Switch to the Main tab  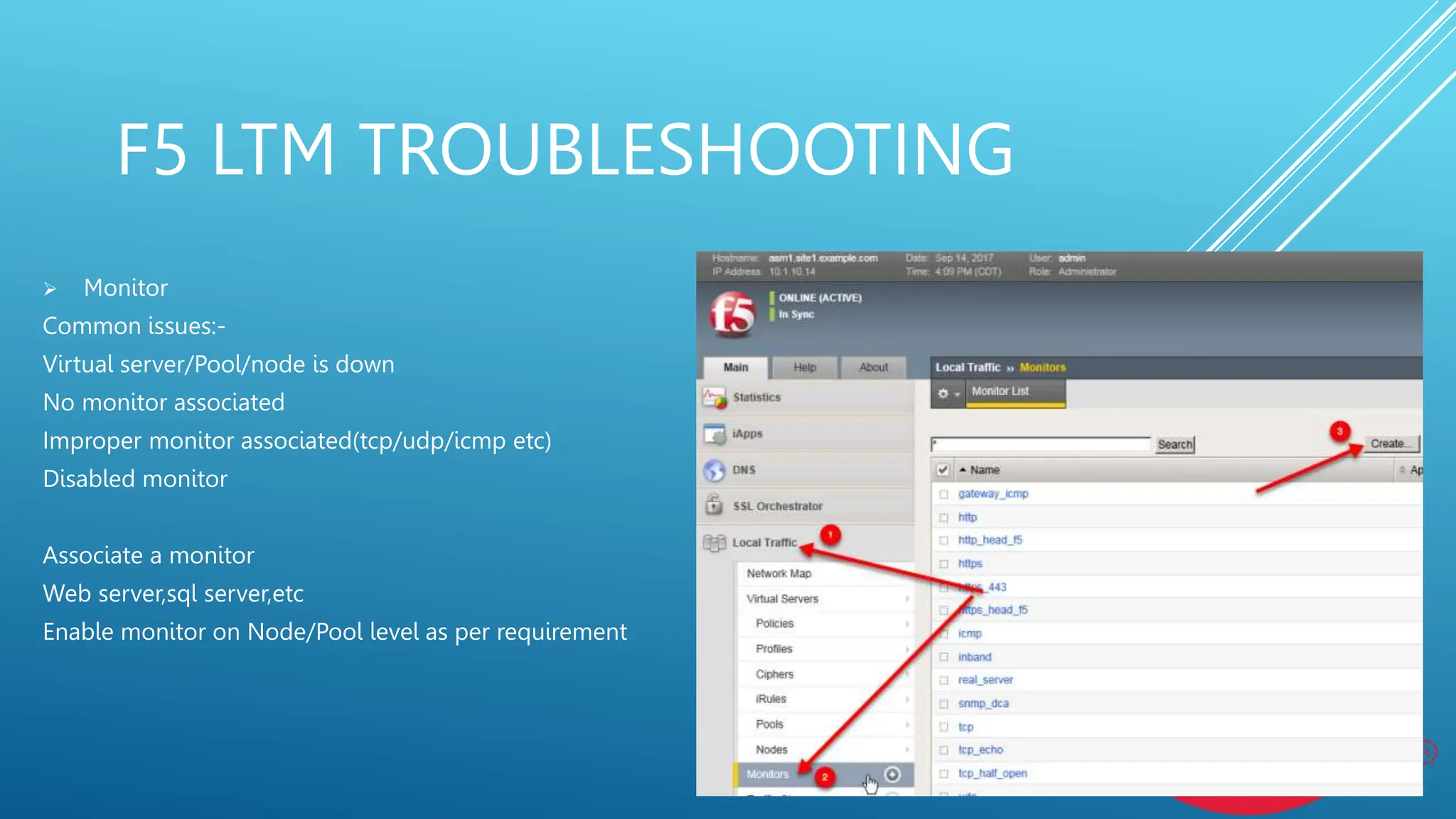736,368
